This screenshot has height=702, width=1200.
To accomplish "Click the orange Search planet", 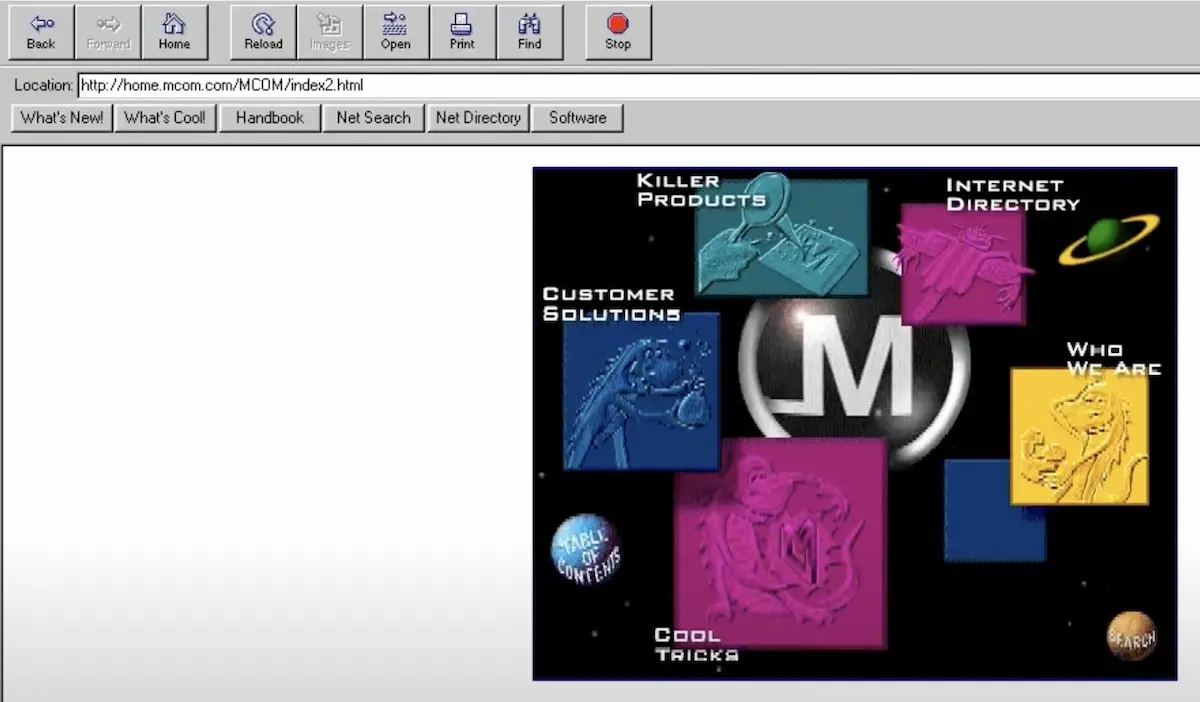I will 1131,636.
